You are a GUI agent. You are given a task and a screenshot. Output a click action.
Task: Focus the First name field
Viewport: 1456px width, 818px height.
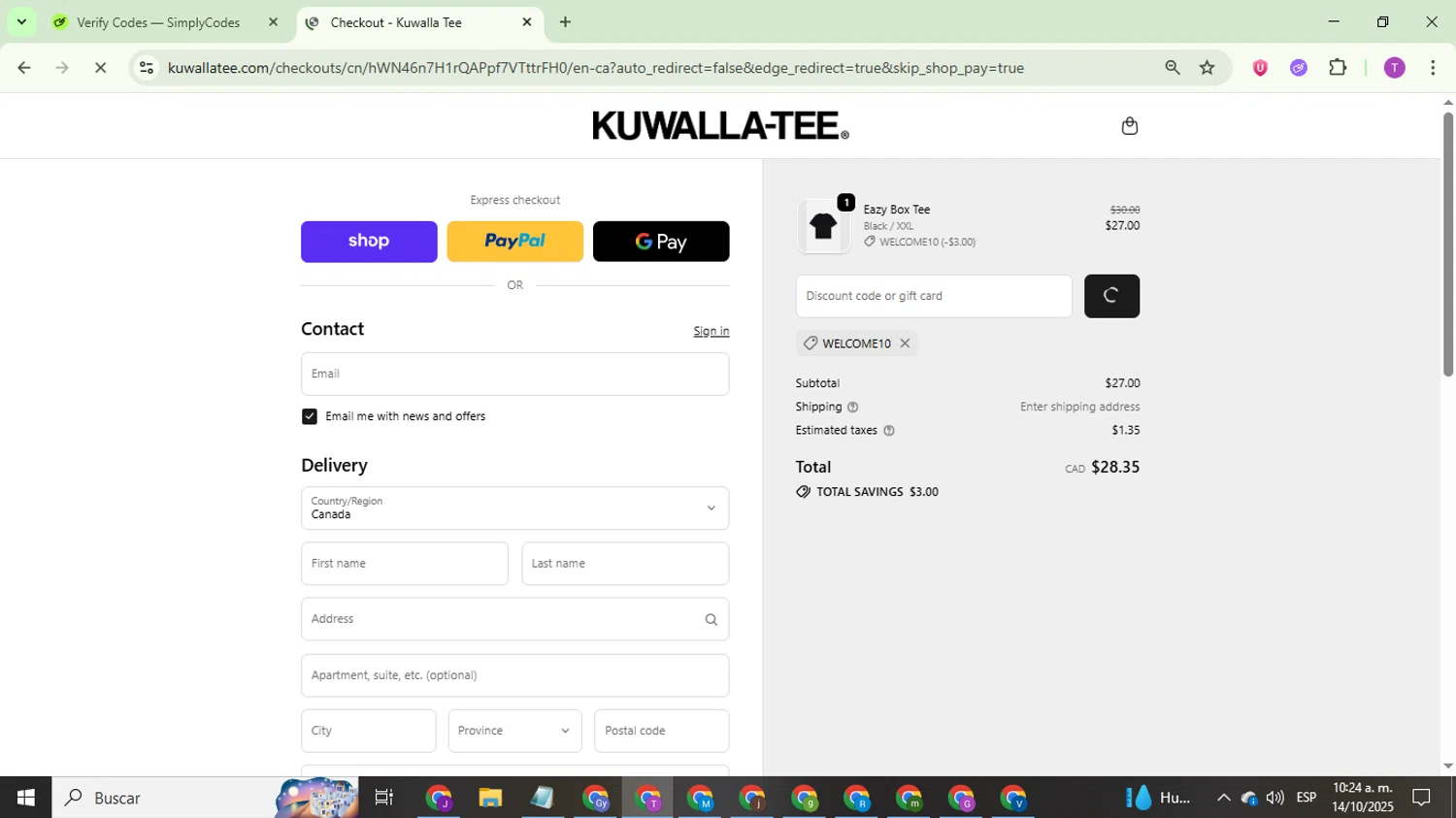(x=405, y=564)
